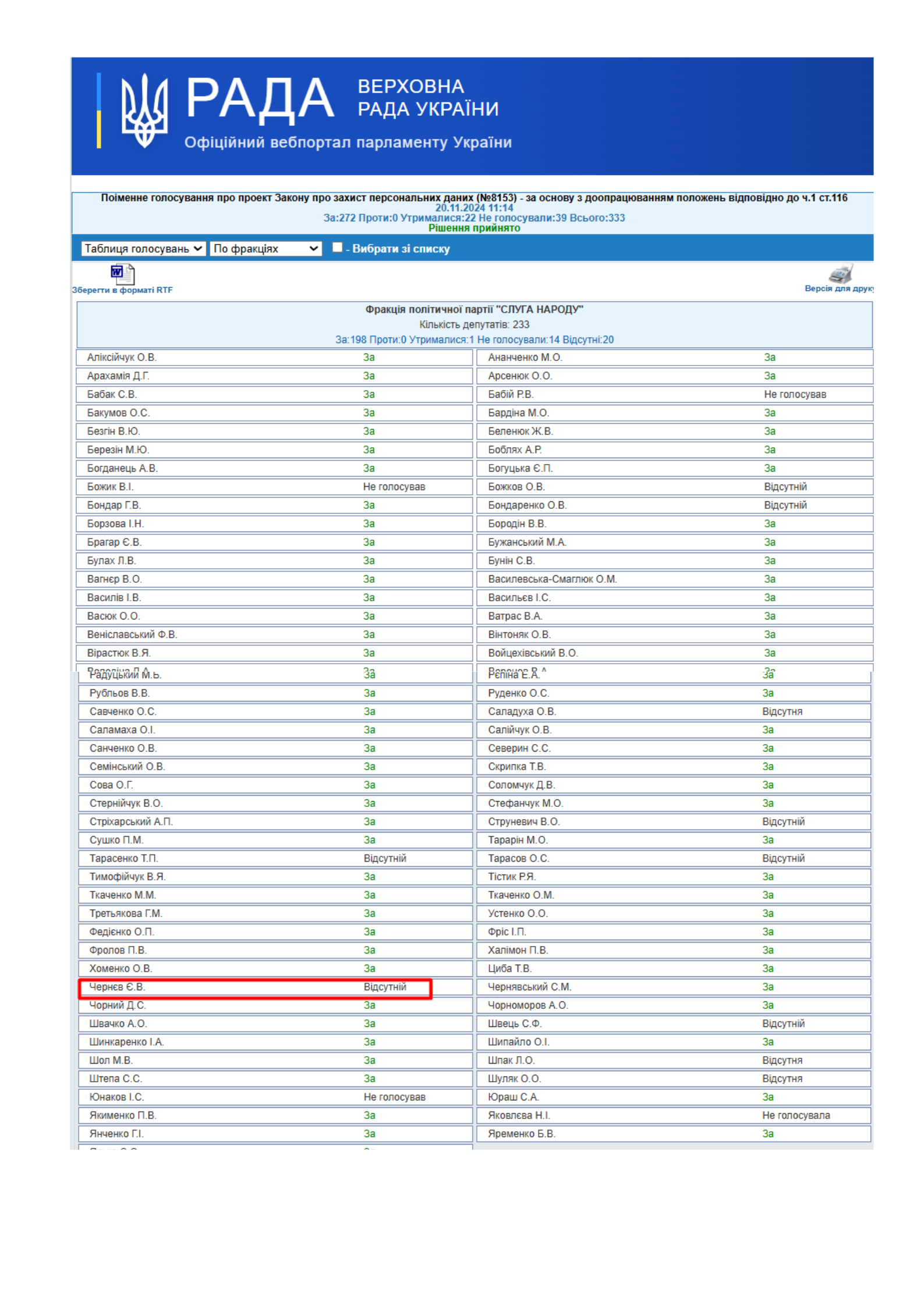Select deputy "Чернєв Є.В."
This screenshot has width=924, height=1307.
click(x=117, y=987)
